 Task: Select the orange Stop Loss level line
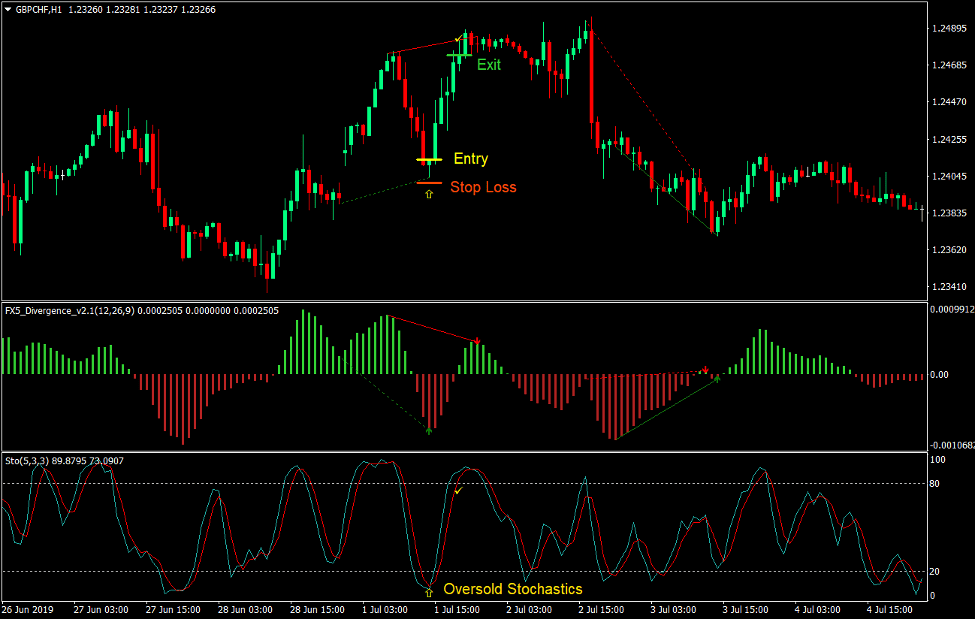[429, 183]
